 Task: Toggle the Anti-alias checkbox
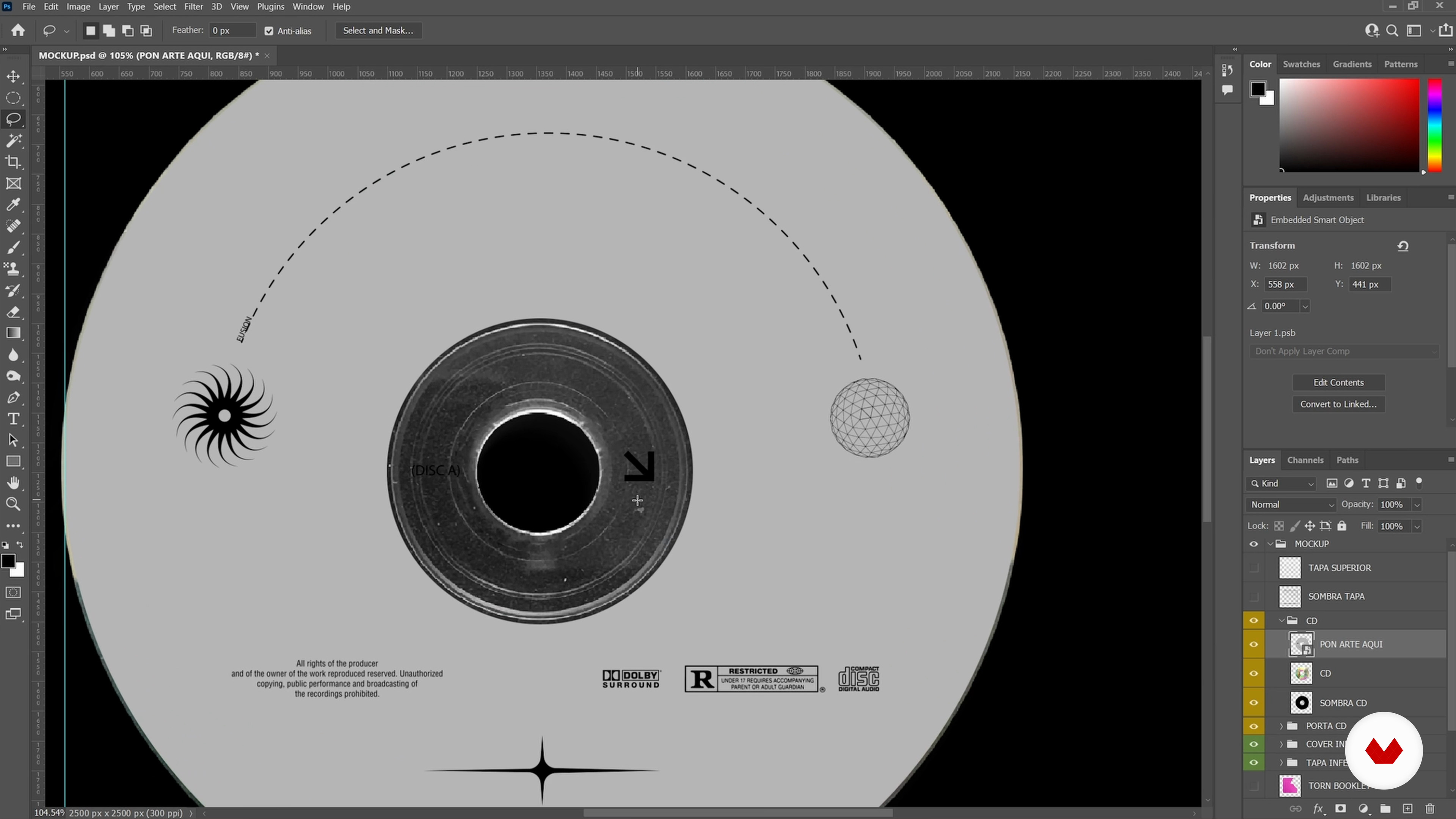point(269,31)
